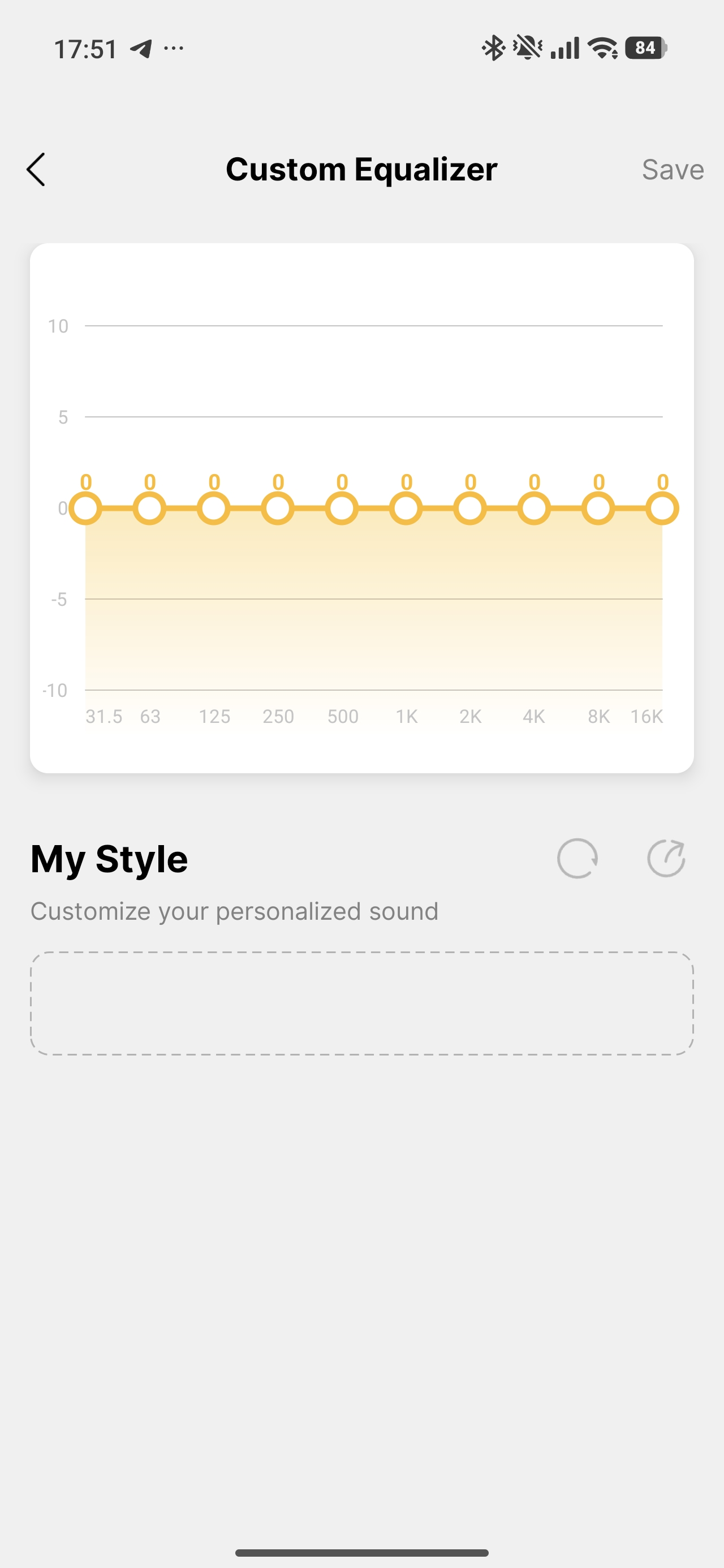Select the 250 Hz band handle
Image resolution: width=724 pixels, height=1568 pixels.
[278, 509]
